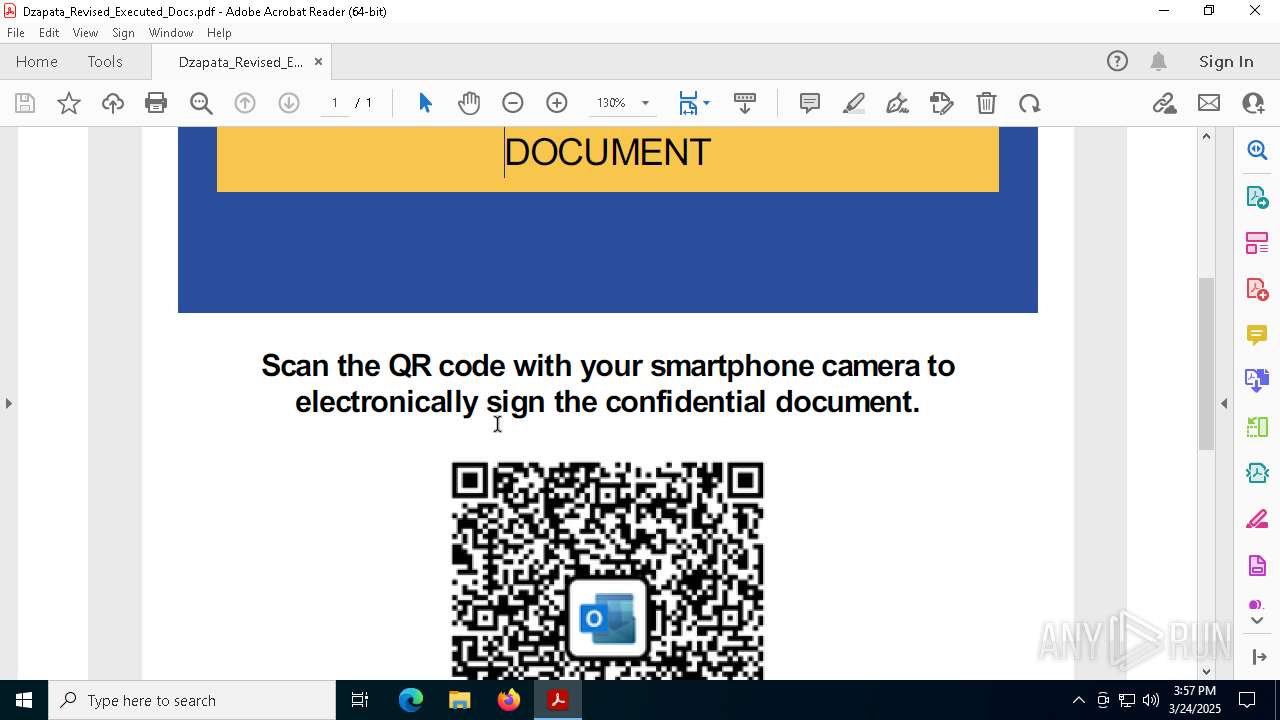Bookmark the file with the star icon
Viewport: 1280px width, 720px height.
point(69,103)
